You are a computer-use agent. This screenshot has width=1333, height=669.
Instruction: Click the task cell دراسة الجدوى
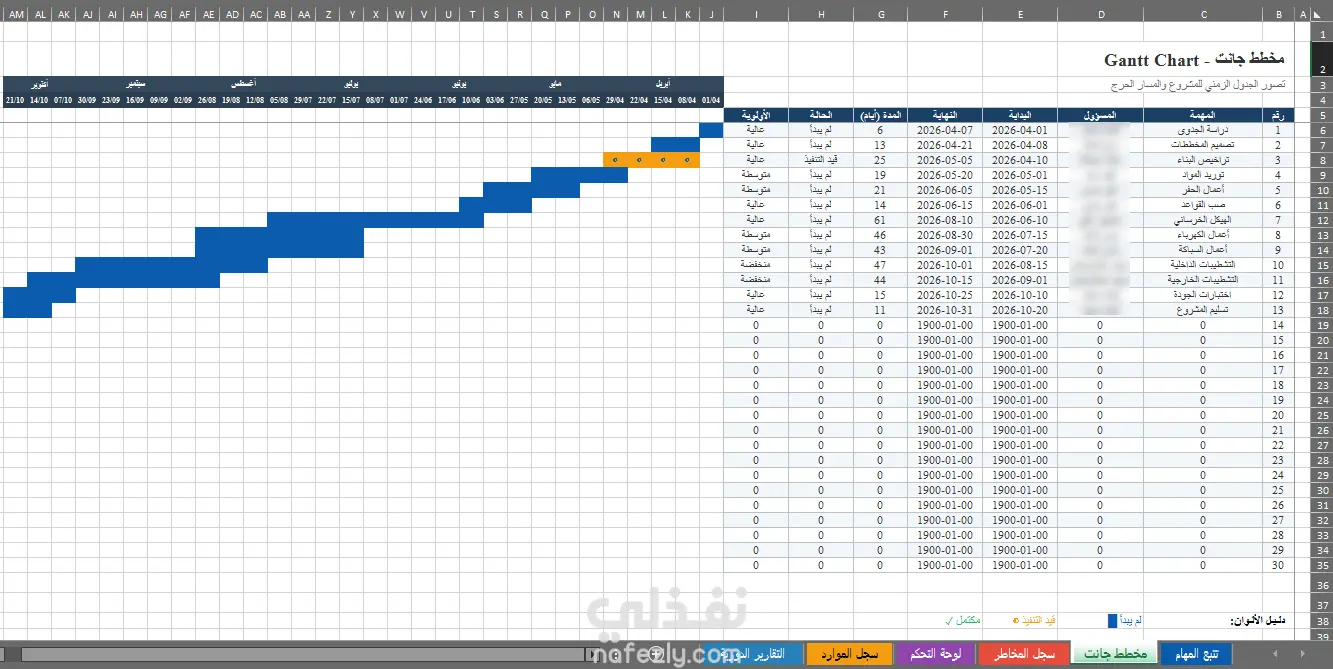[1204, 130]
